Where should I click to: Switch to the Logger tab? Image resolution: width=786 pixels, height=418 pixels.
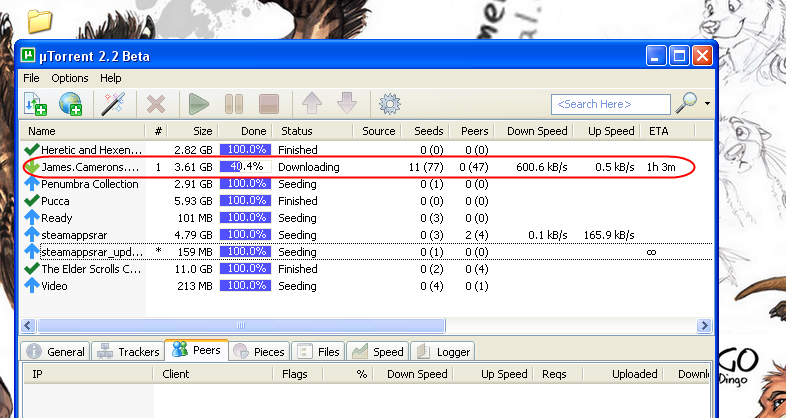click(x=443, y=351)
